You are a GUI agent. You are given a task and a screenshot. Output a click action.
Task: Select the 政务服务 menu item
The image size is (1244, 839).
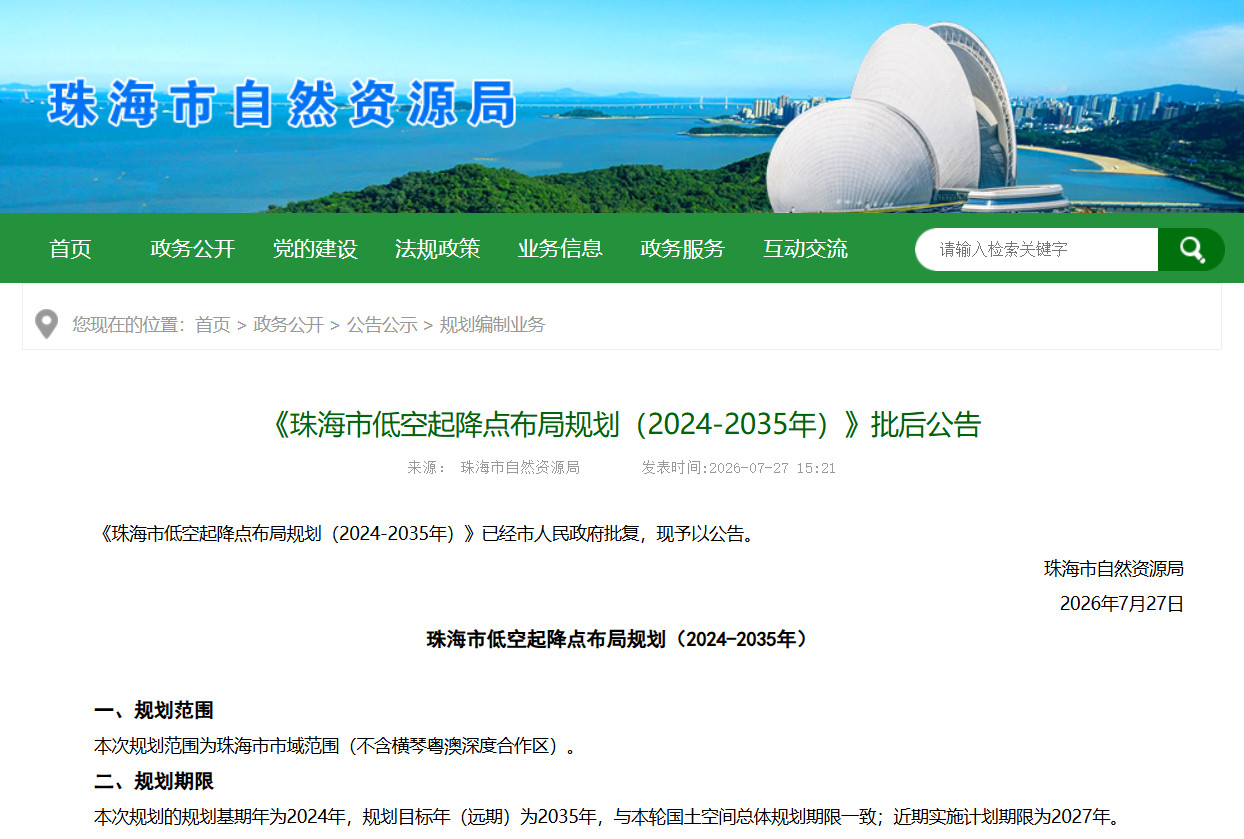coord(683,249)
